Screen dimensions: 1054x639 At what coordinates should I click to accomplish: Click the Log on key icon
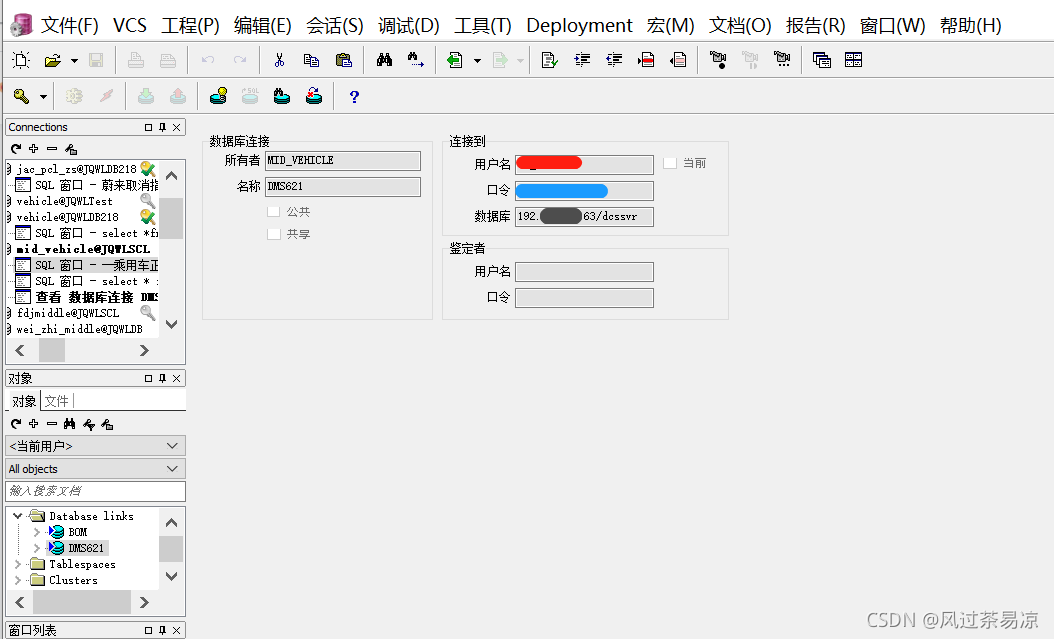tap(22, 97)
